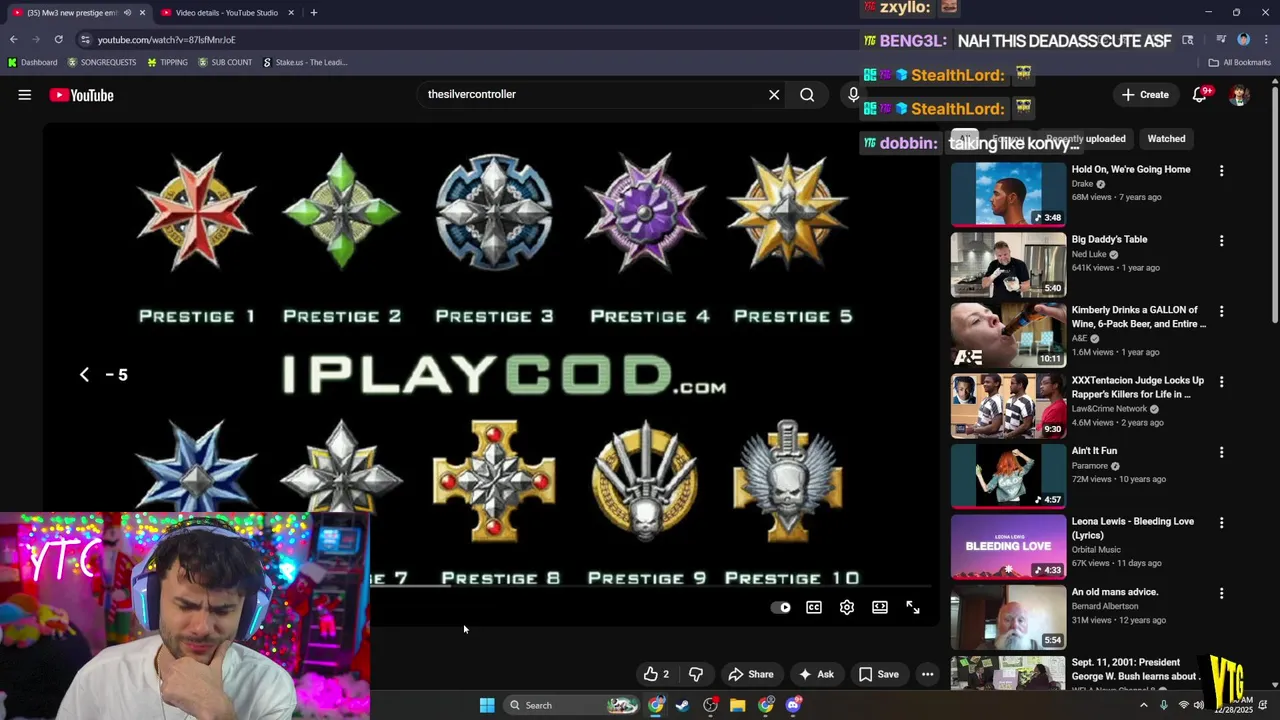
Task: Open options for An old mans advice
Action: [x=1221, y=594]
